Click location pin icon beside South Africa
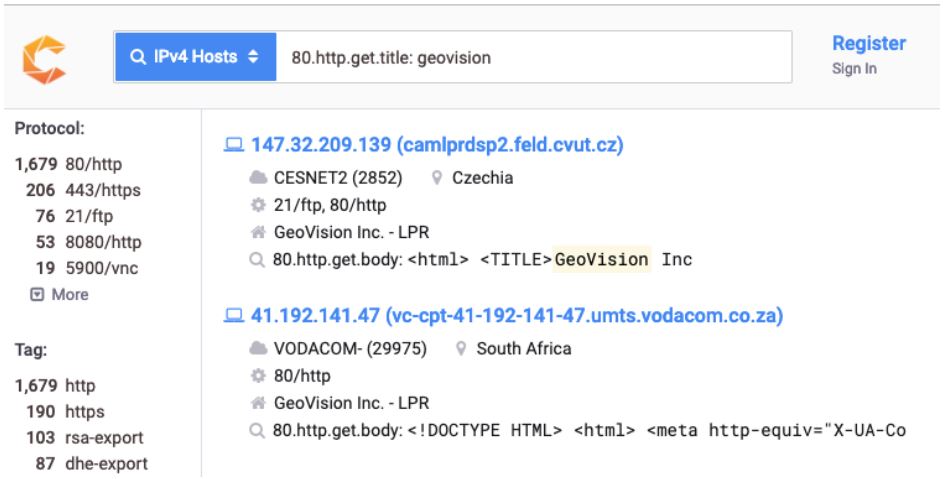 461,349
